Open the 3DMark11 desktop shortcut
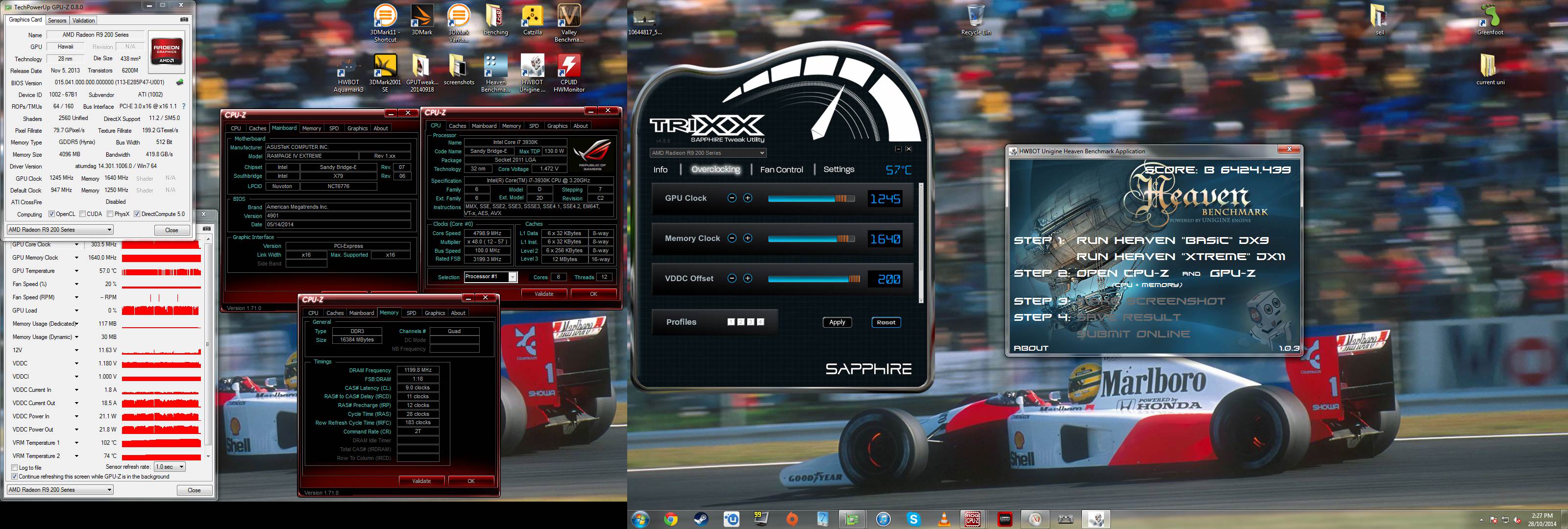Viewport: 1568px width, 529px height. coord(385,23)
